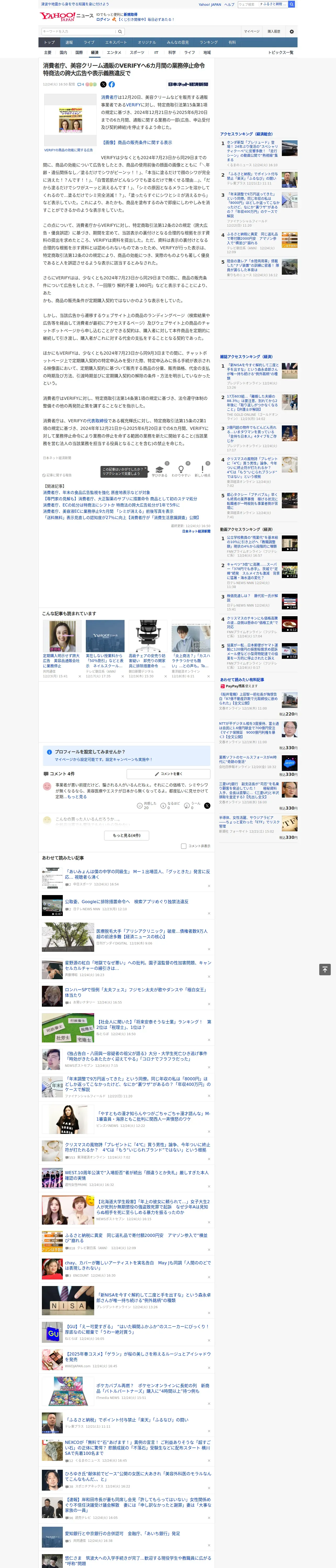Select the エンタメ category tab
336x1568 pixels.
click(x=114, y=52)
